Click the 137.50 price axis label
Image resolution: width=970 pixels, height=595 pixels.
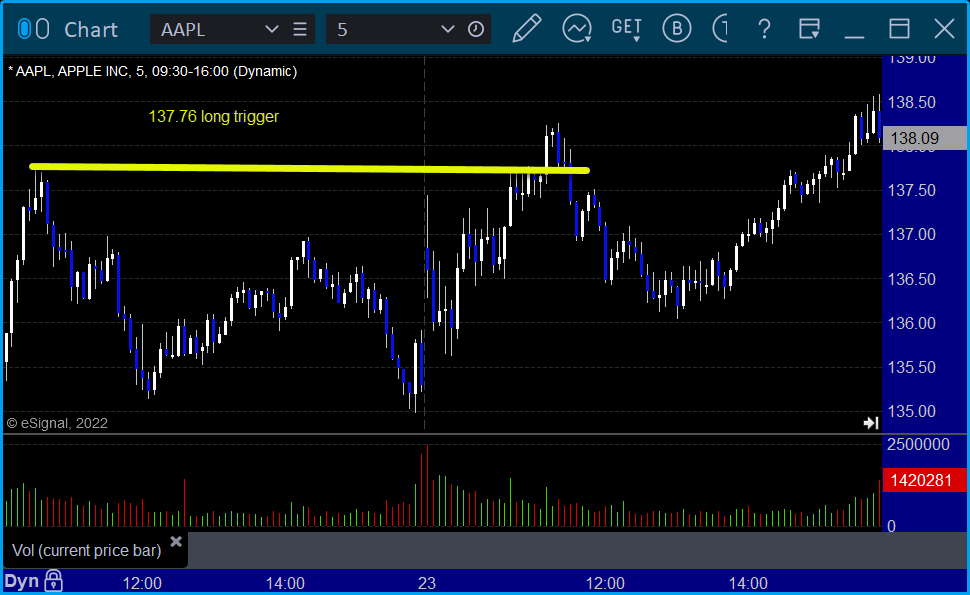pos(912,190)
